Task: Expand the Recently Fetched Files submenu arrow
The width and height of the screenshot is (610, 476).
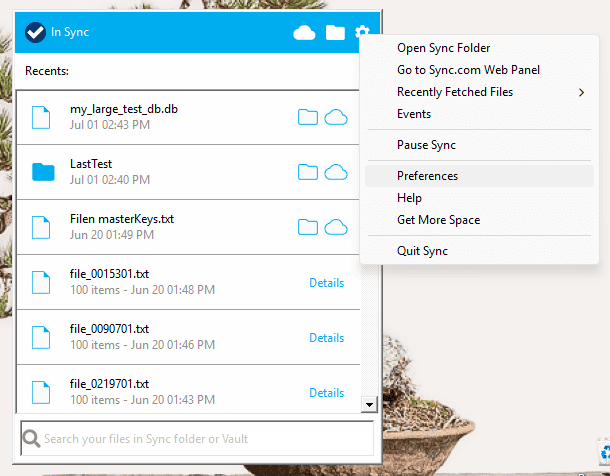Action: pyautogui.click(x=582, y=92)
